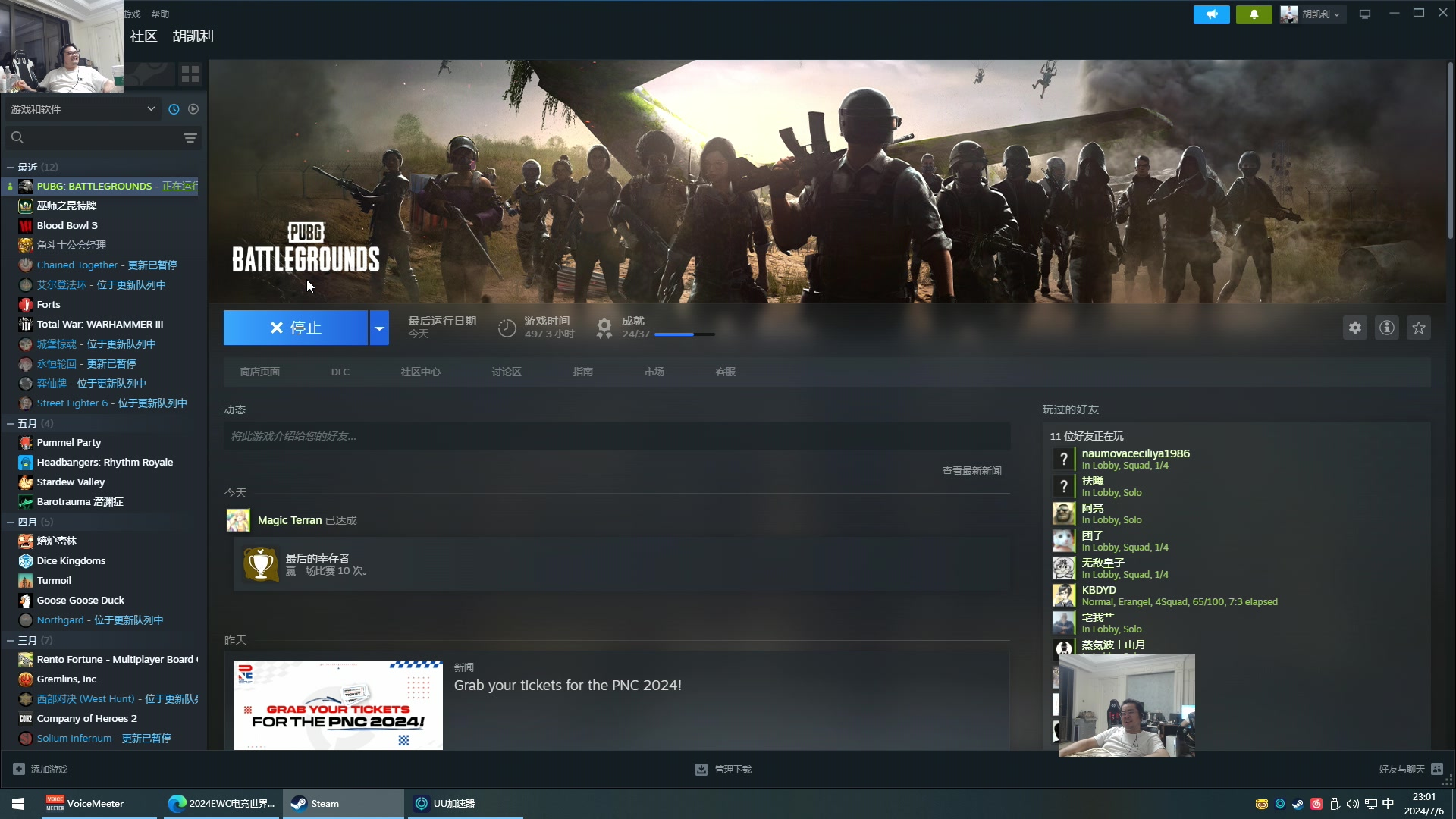The image size is (1456, 819).
Task: Open VoiceMeeter from the taskbar
Action: coord(99,804)
